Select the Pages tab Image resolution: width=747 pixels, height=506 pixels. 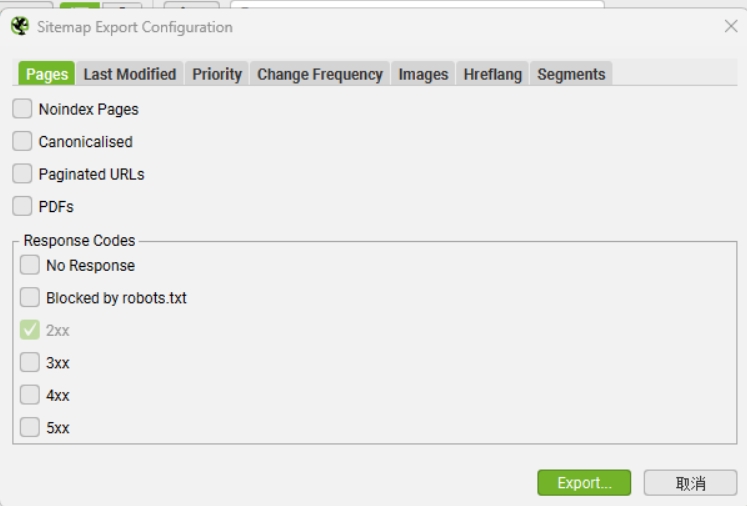(47, 73)
